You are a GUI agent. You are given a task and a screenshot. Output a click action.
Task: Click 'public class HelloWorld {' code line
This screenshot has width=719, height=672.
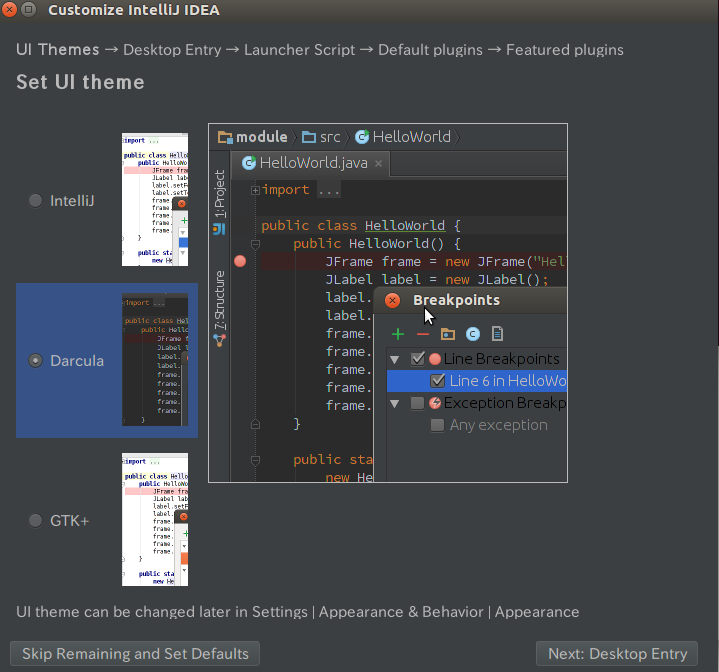pyautogui.click(x=361, y=226)
